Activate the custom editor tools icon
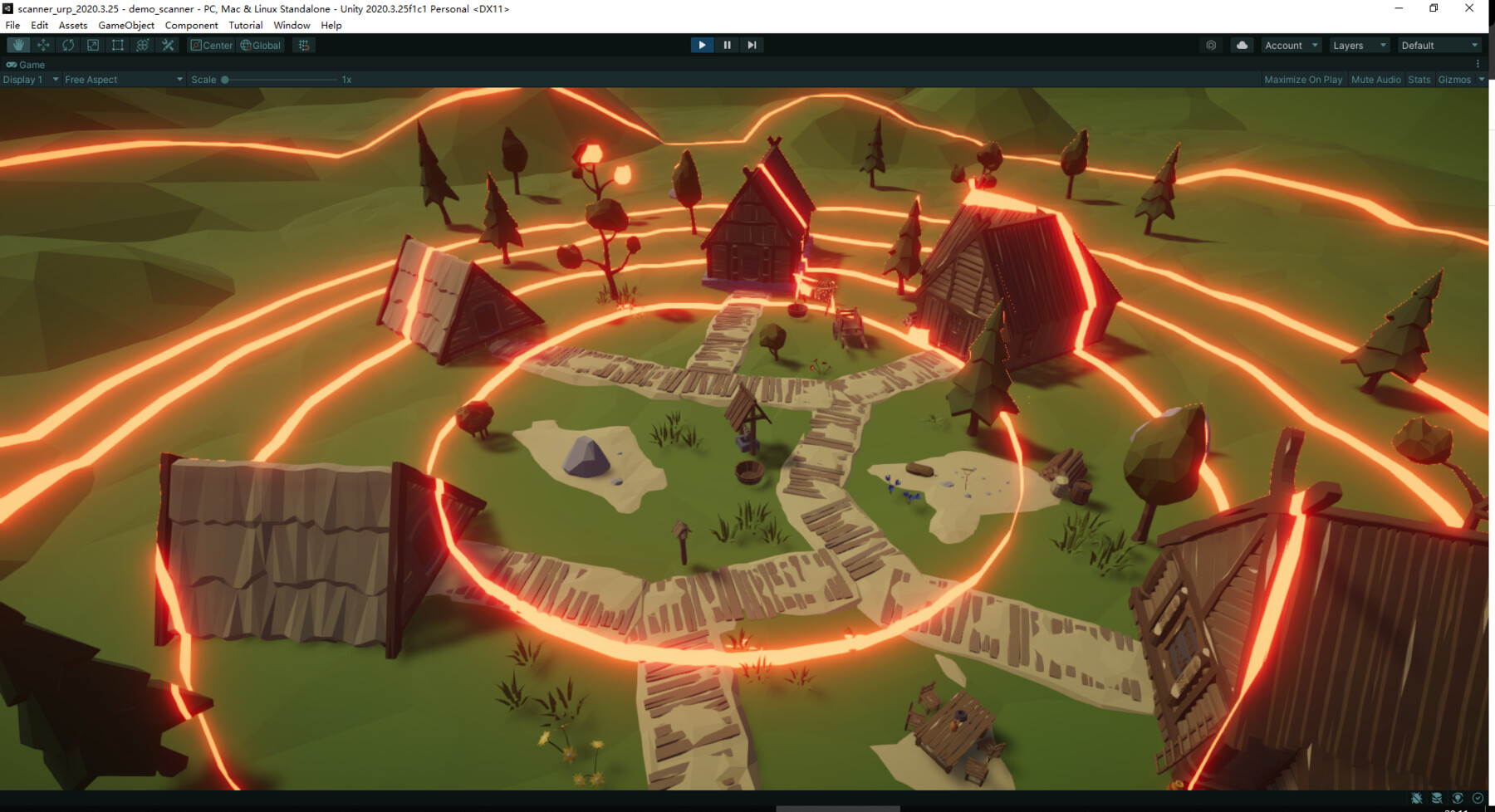This screenshot has width=1495, height=812. coord(168,45)
